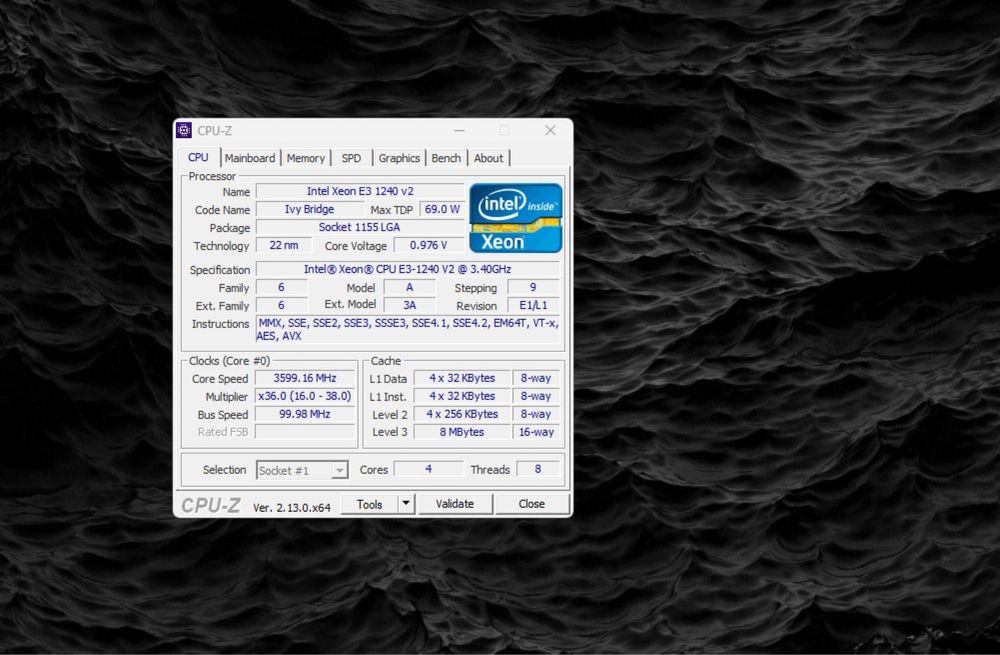Click the Core Voltage value 0.976 V

click(x=429, y=245)
